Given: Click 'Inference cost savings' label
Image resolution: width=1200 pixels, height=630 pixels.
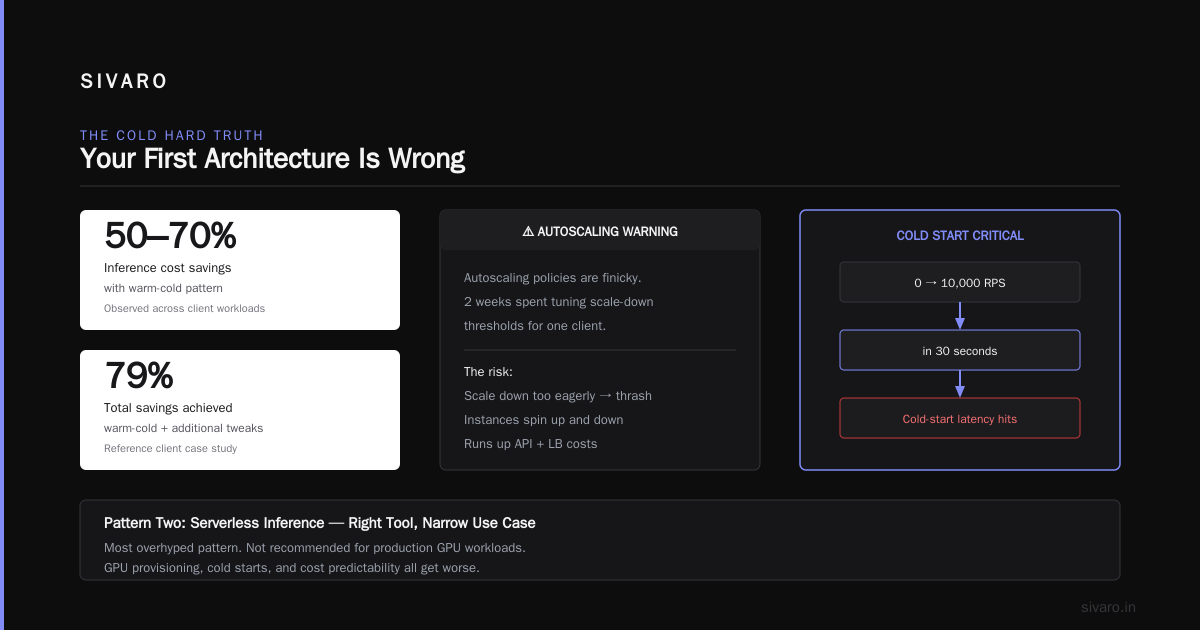Looking at the screenshot, I should click(x=167, y=268).
